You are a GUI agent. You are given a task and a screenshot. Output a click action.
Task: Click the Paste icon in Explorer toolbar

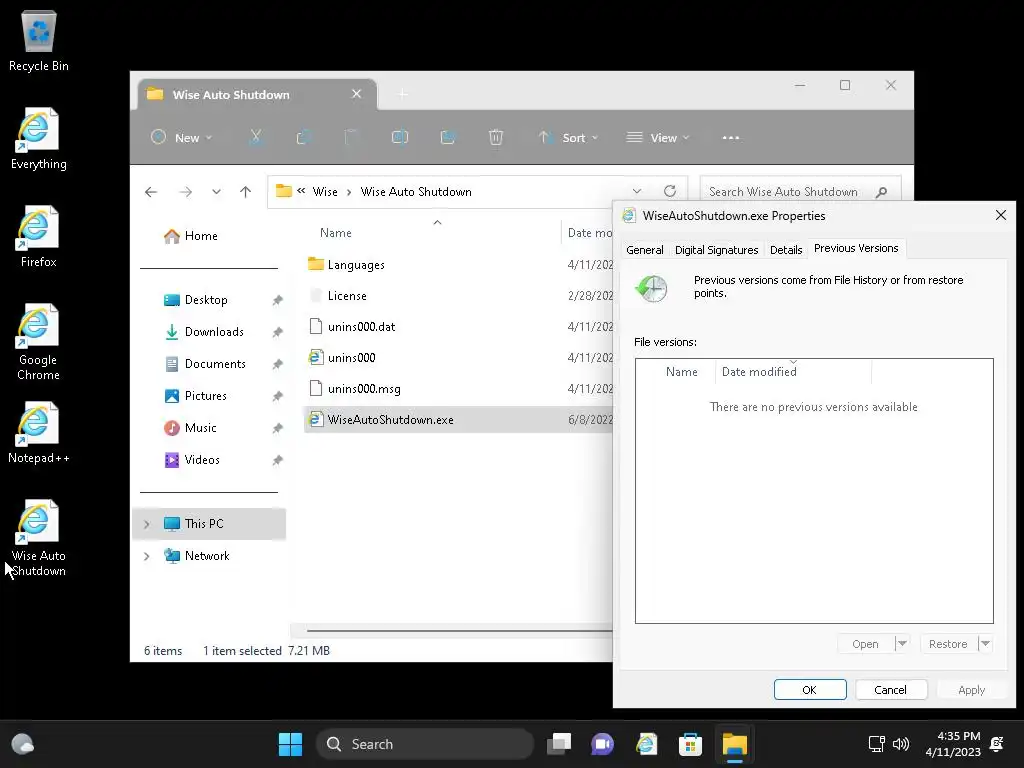point(351,137)
